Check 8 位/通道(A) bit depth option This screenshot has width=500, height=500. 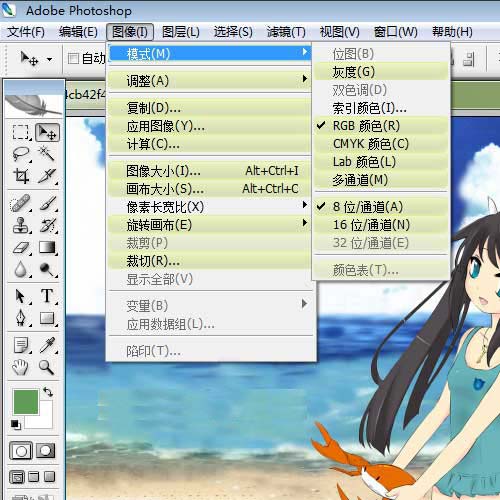coord(381,207)
